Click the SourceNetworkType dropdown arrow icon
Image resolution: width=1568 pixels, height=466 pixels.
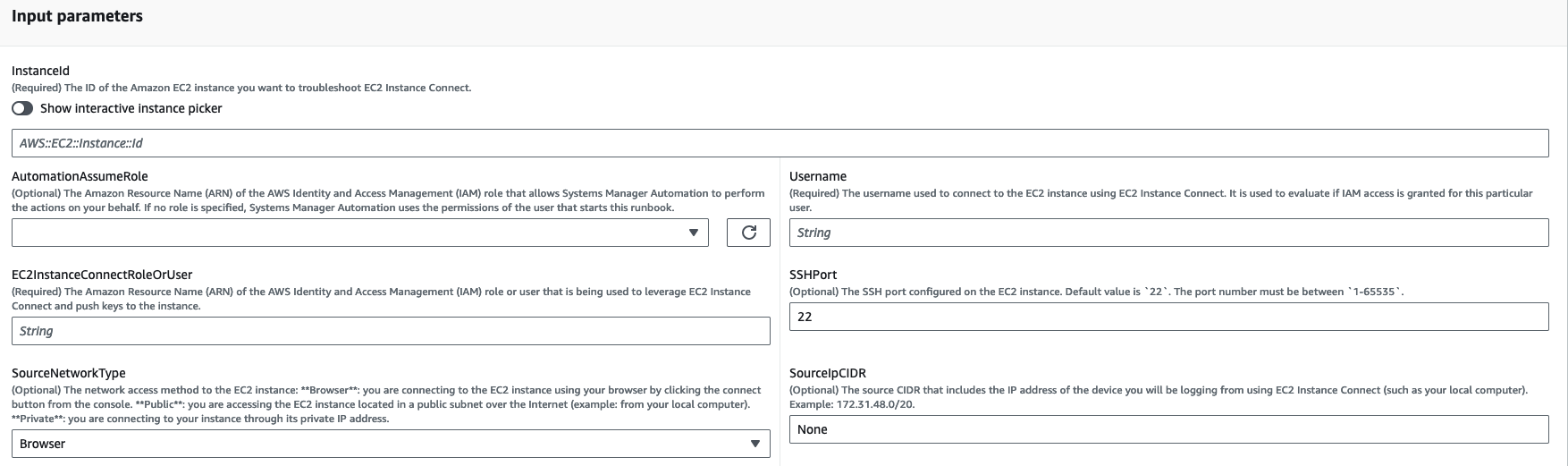[754, 444]
